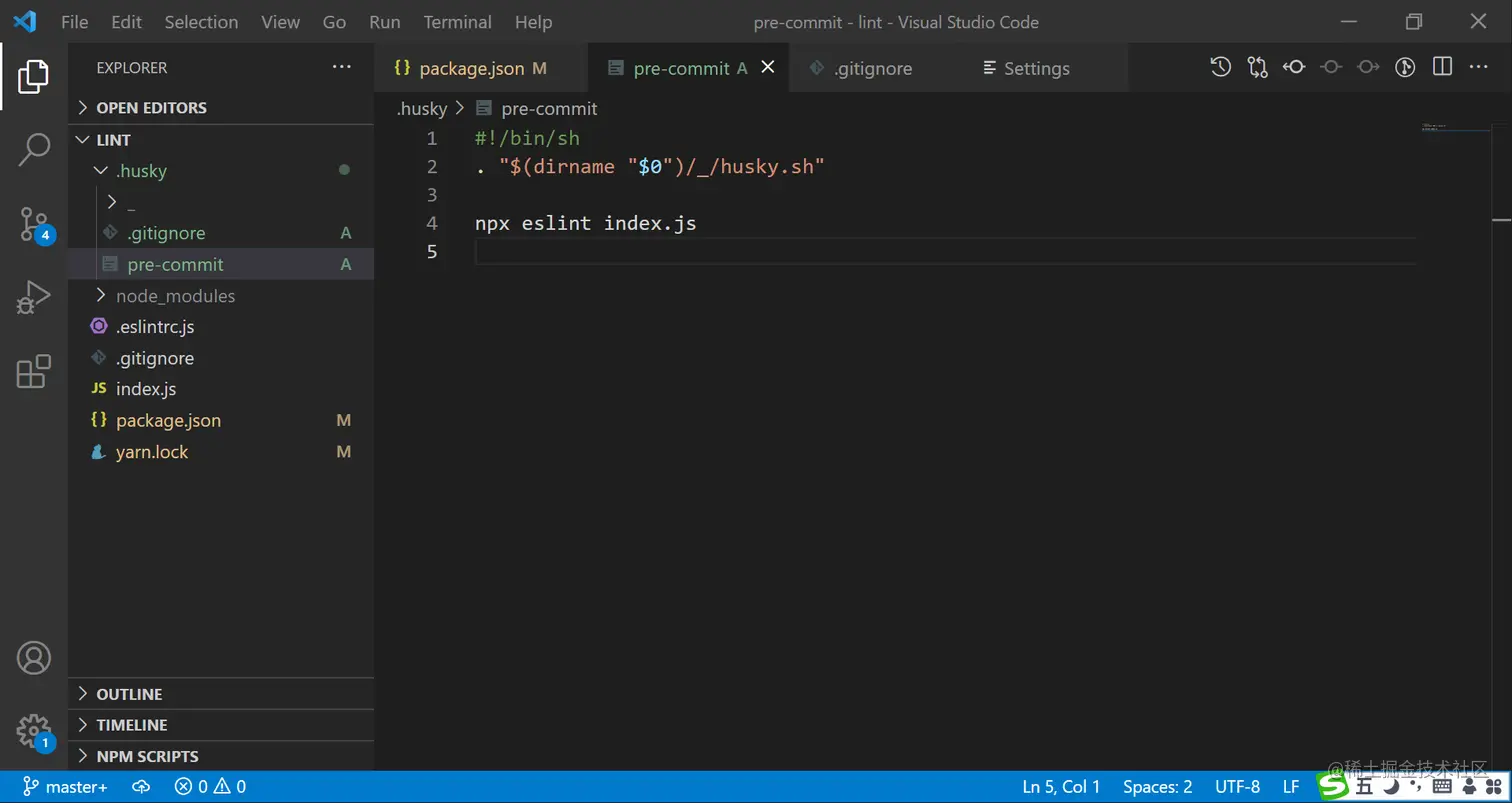Expand the Open Editors section
This screenshot has height=803, width=1512.
point(221,107)
